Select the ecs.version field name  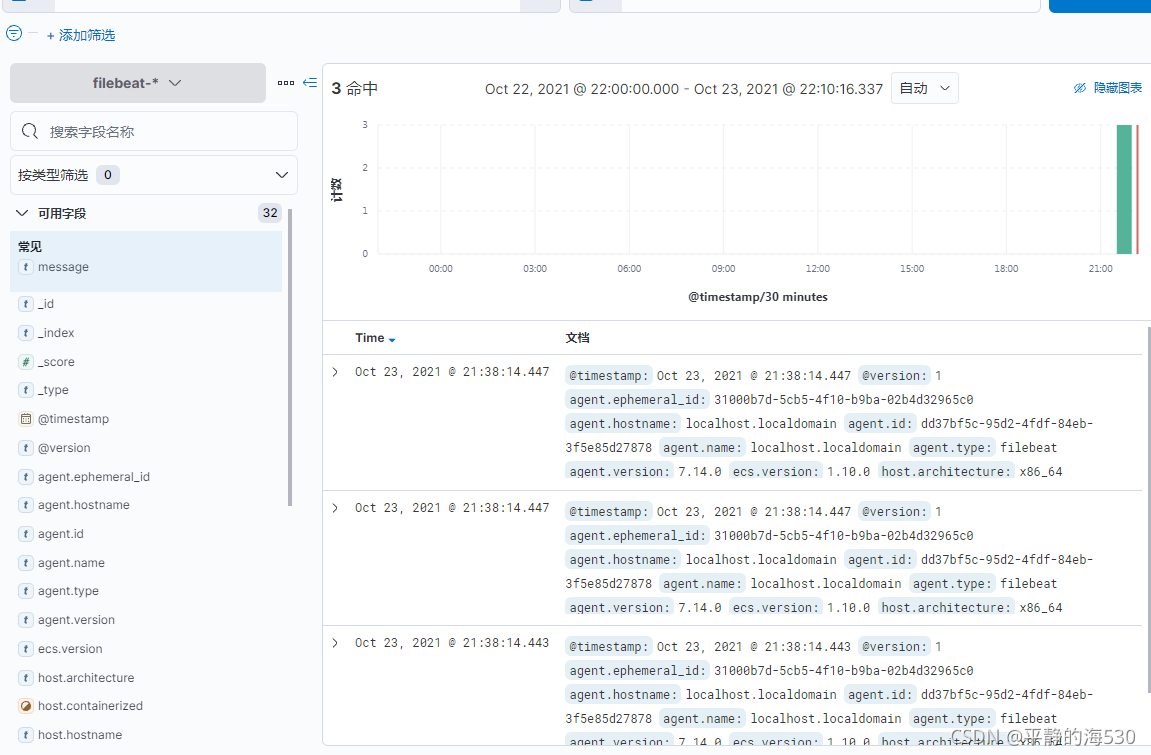click(x=70, y=649)
